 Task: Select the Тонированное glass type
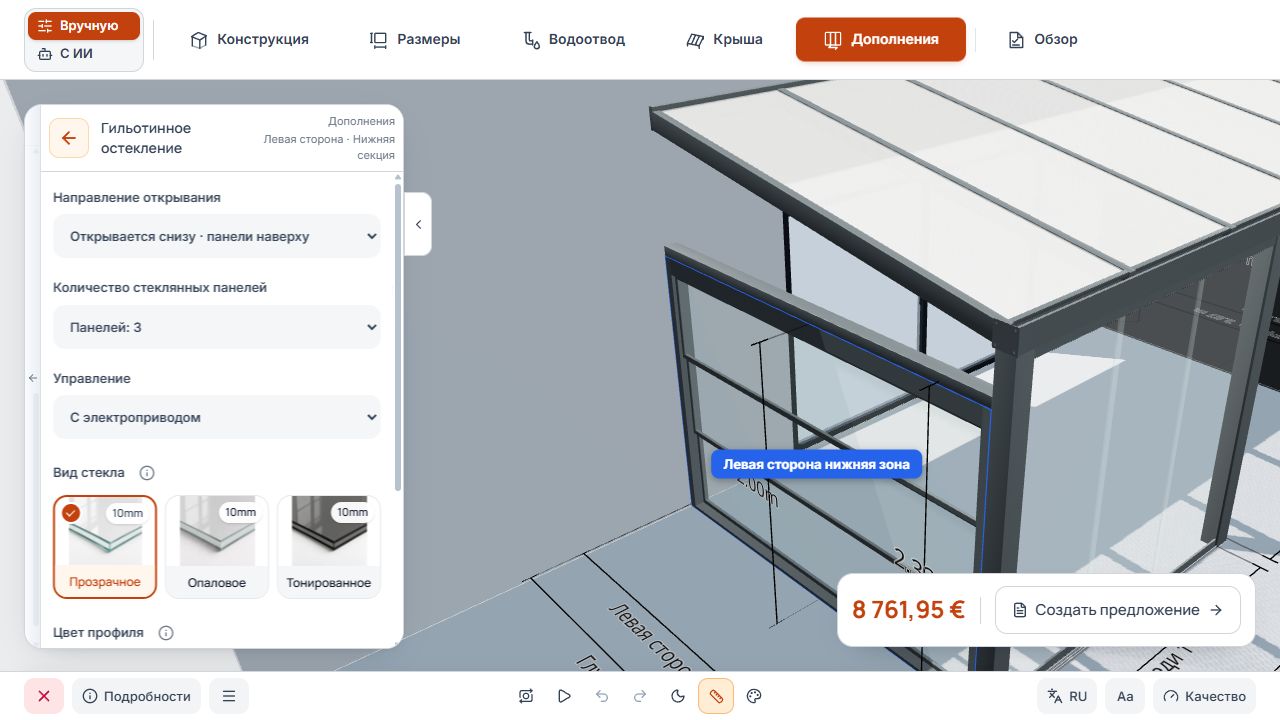pyautogui.click(x=329, y=547)
